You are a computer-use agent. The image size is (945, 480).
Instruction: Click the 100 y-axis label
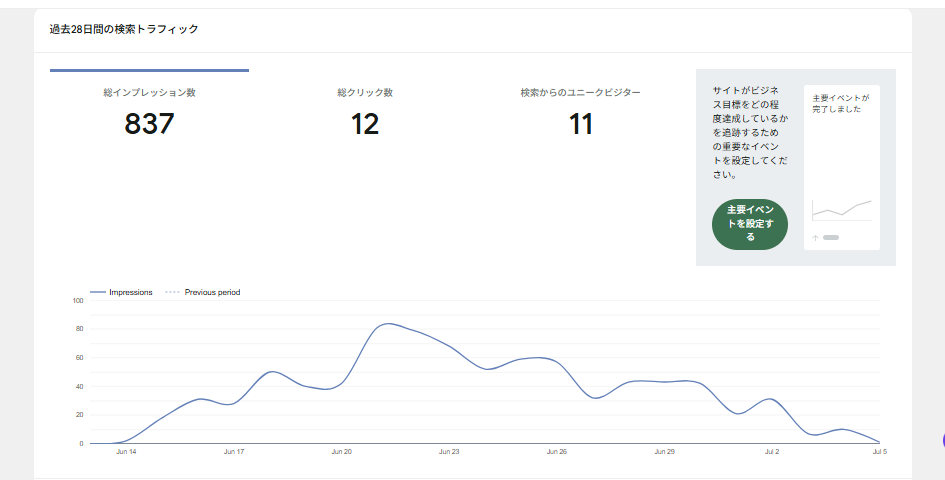click(x=78, y=300)
